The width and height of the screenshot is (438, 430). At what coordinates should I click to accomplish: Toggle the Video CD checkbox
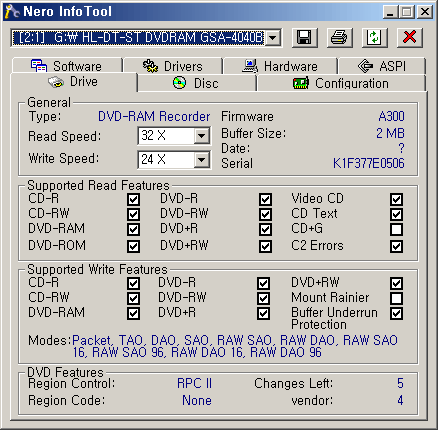397,199
